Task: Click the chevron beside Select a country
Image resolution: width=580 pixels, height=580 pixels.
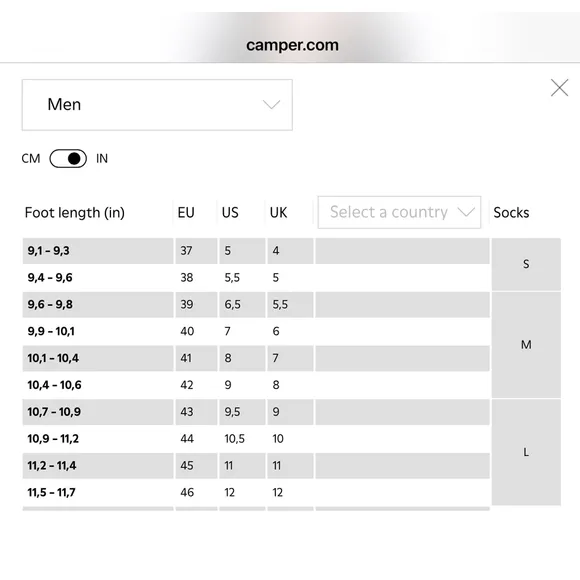Action: pos(466,212)
